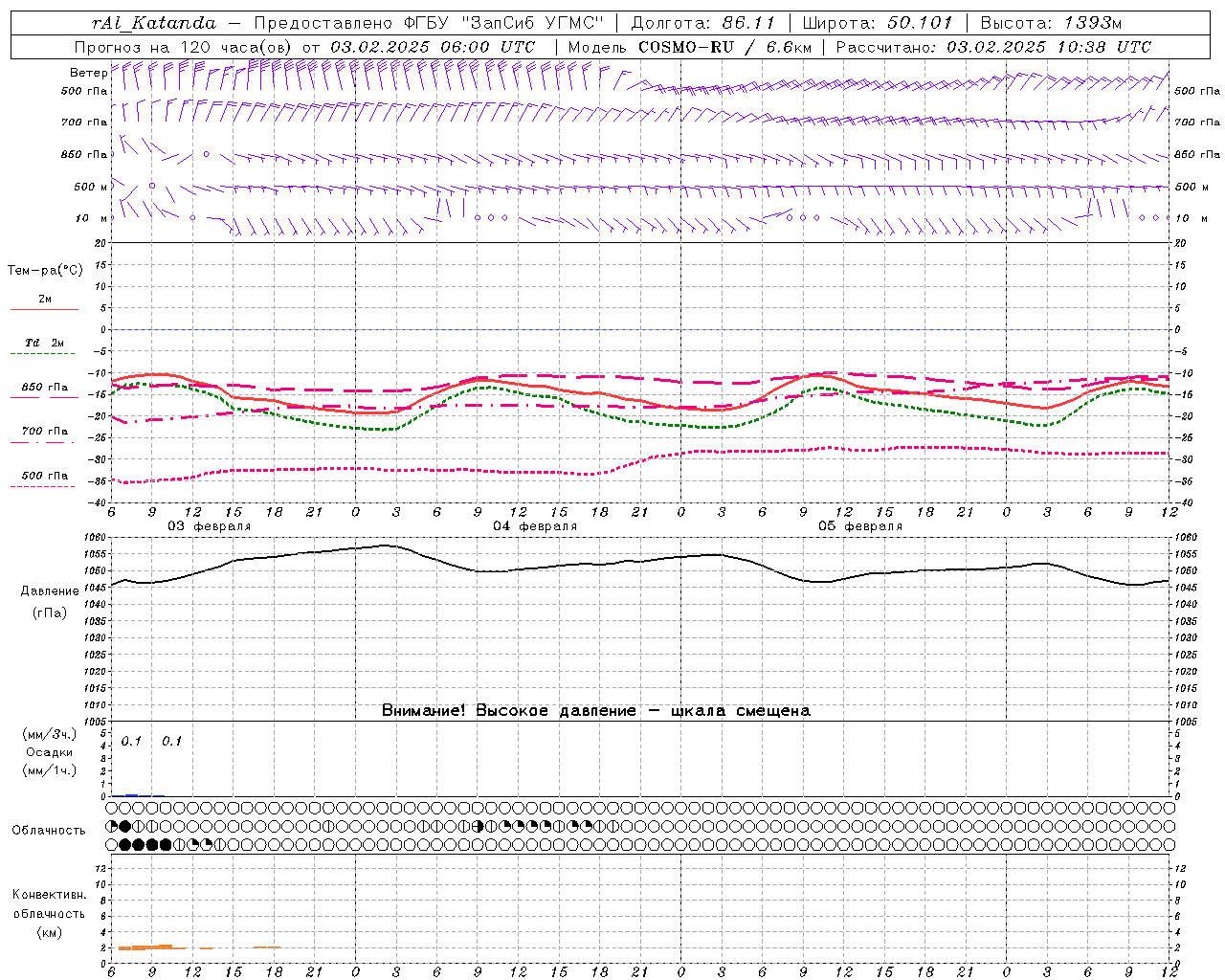Click the 'Давление' pressure panel label

50,591
